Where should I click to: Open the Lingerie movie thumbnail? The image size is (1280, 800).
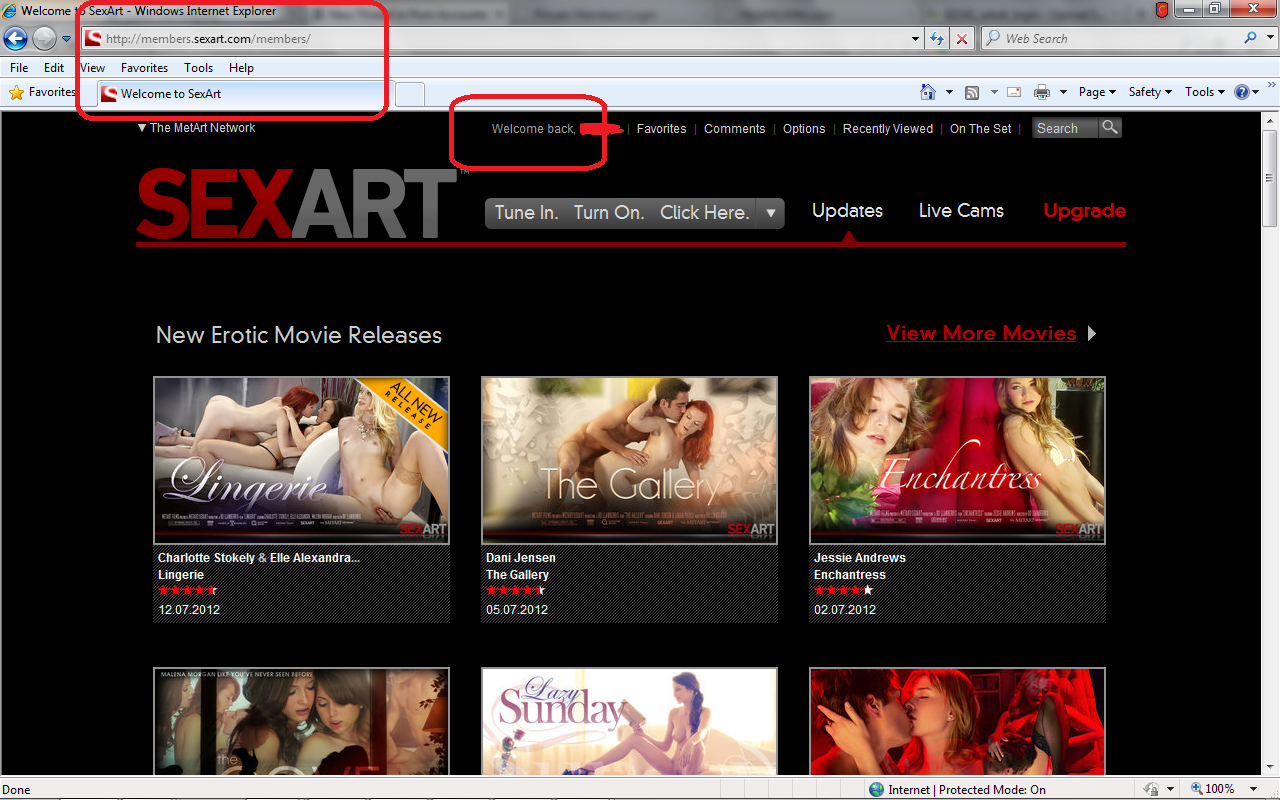click(x=301, y=460)
